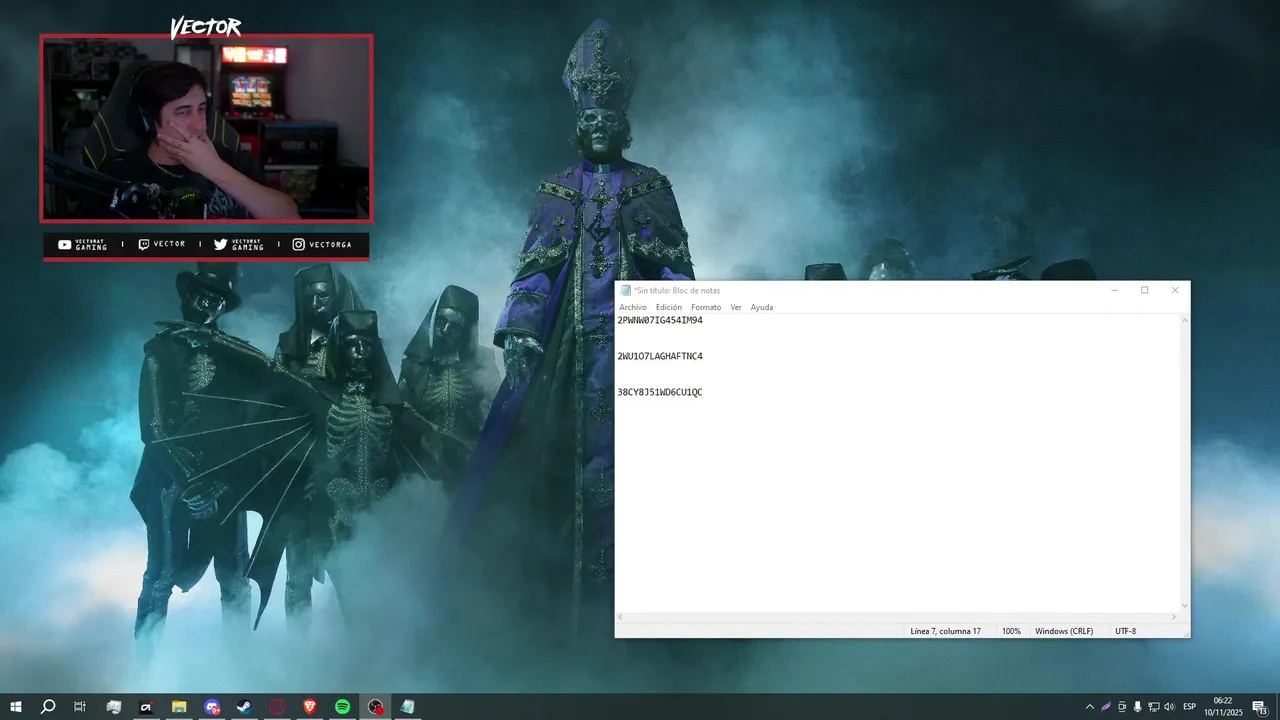Open File Explorer from the taskbar

179,707
